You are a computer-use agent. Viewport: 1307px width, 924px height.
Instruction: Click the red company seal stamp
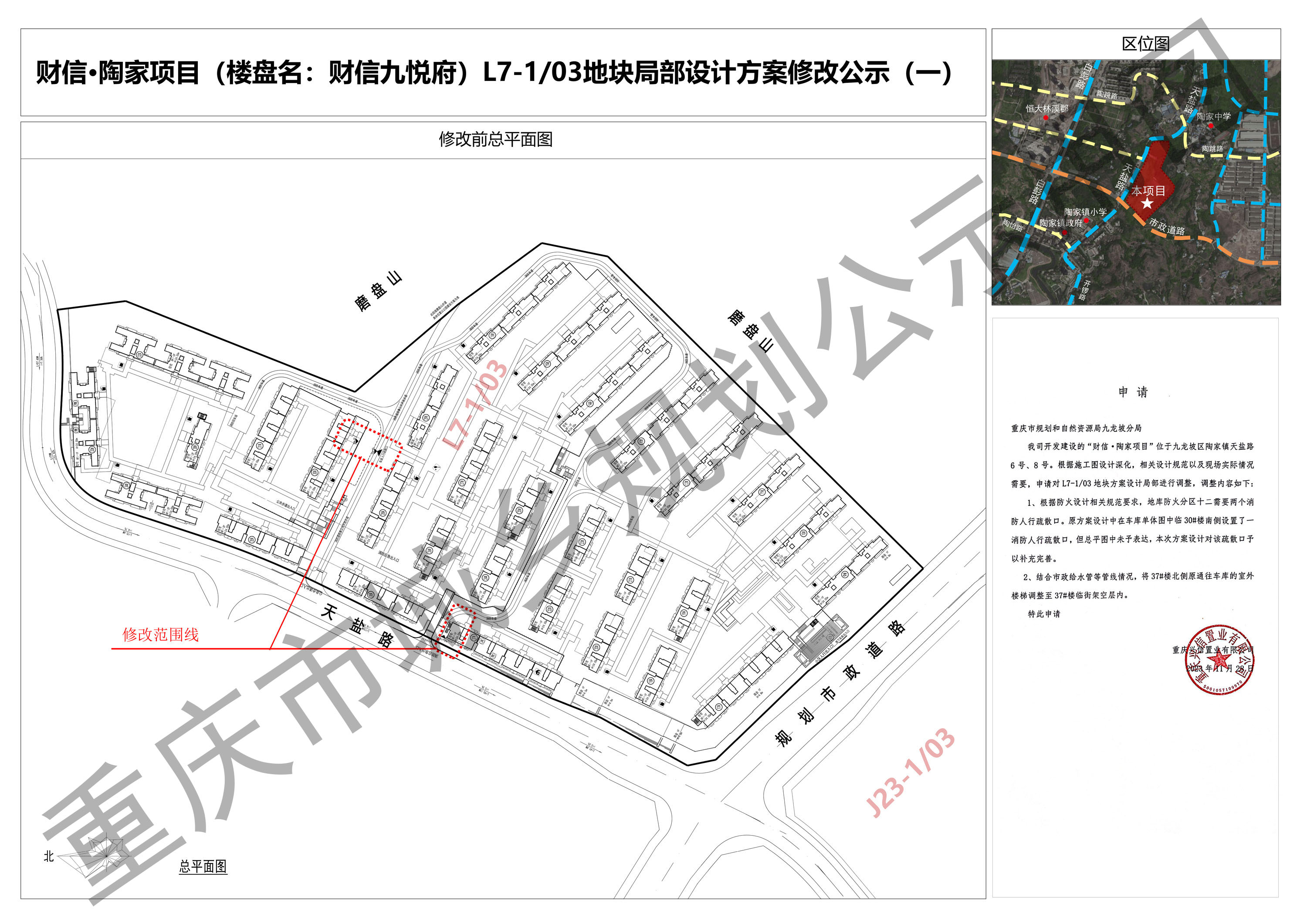click(x=1220, y=660)
